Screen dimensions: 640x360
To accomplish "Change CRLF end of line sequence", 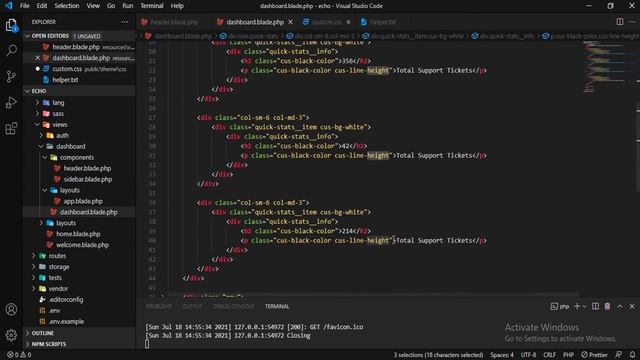I will [x=549, y=355].
